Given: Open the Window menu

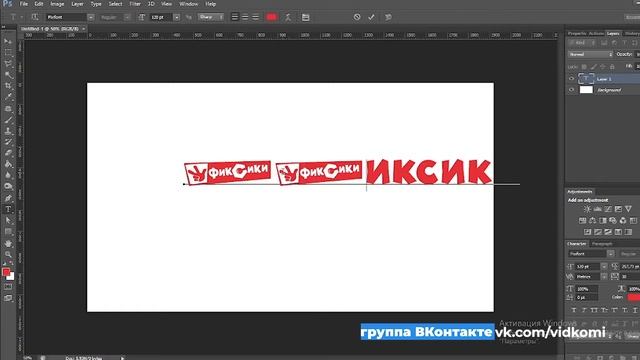Looking at the screenshot, I should pyautogui.click(x=189, y=4).
